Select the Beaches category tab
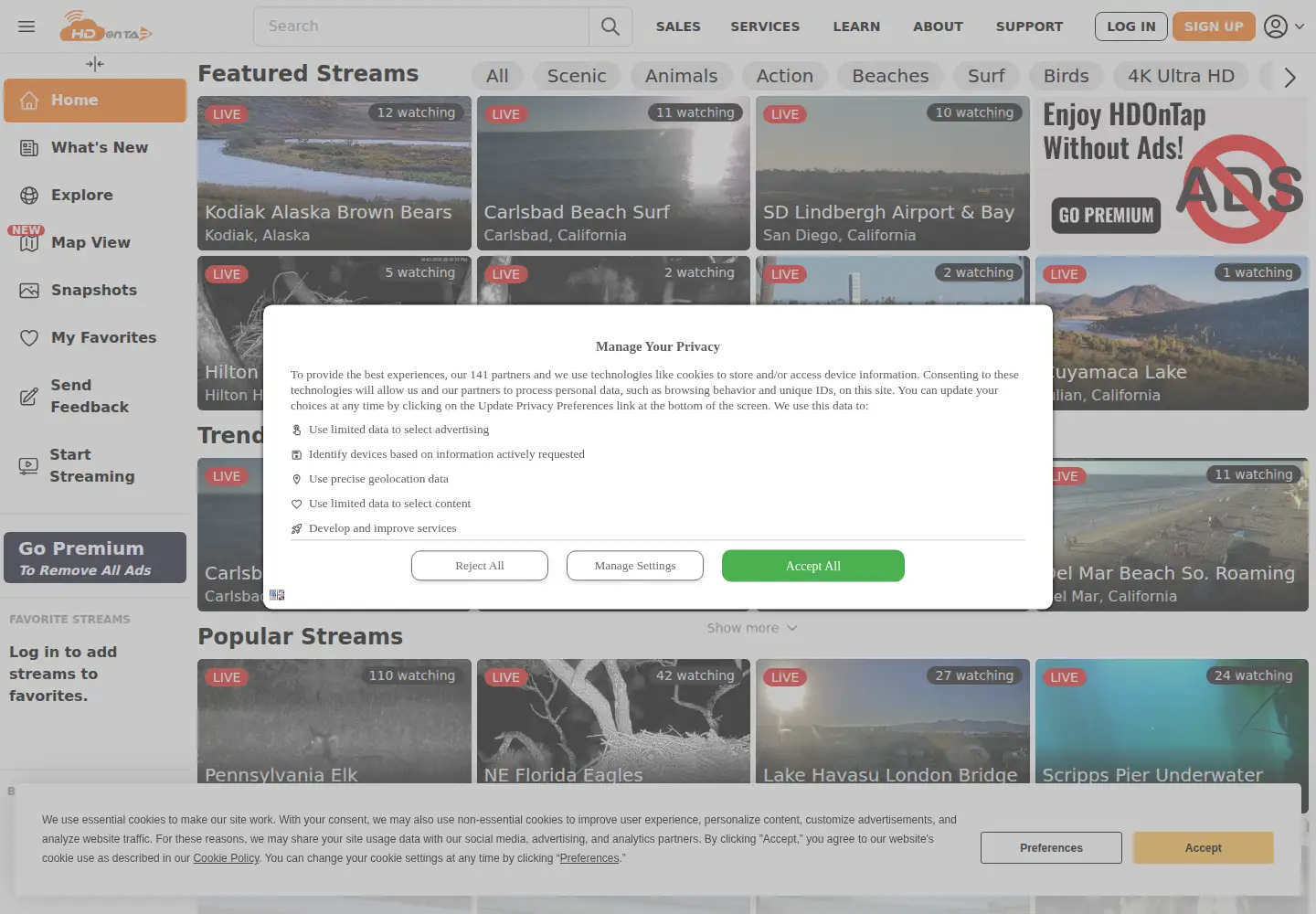Screen dimensions: 1316x914 890,76
